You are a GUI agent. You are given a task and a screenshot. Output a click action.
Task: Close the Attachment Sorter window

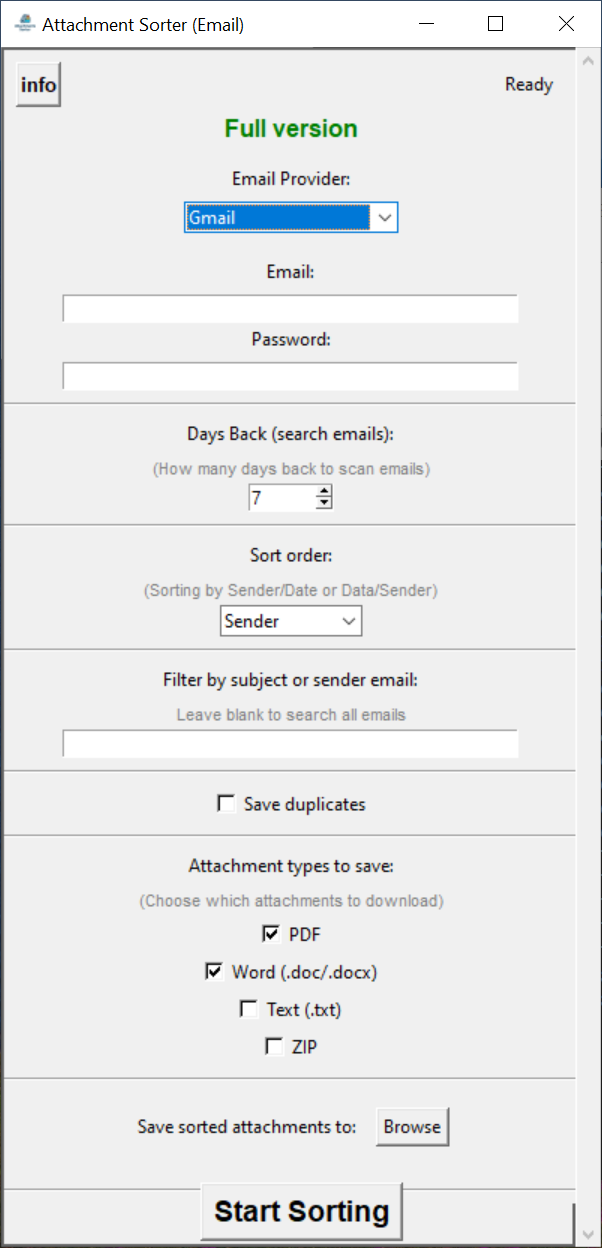coord(566,24)
